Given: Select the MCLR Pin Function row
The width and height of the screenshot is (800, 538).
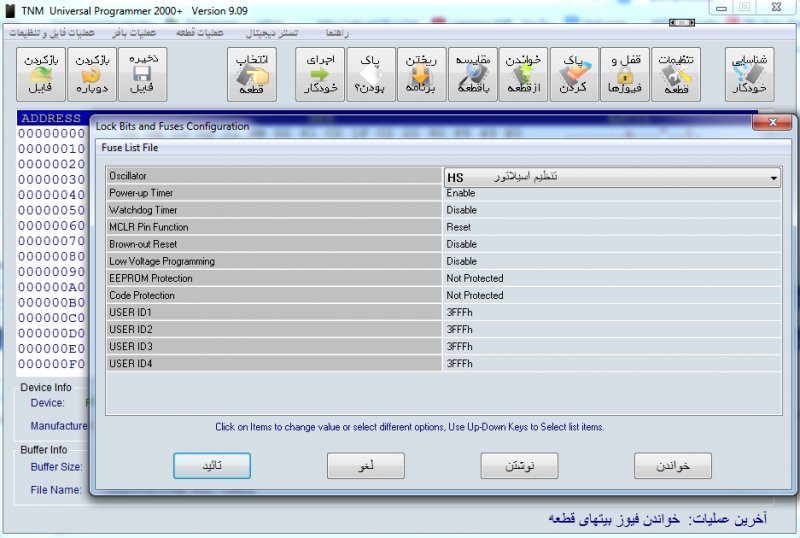Looking at the screenshot, I should [x=444, y=227].
